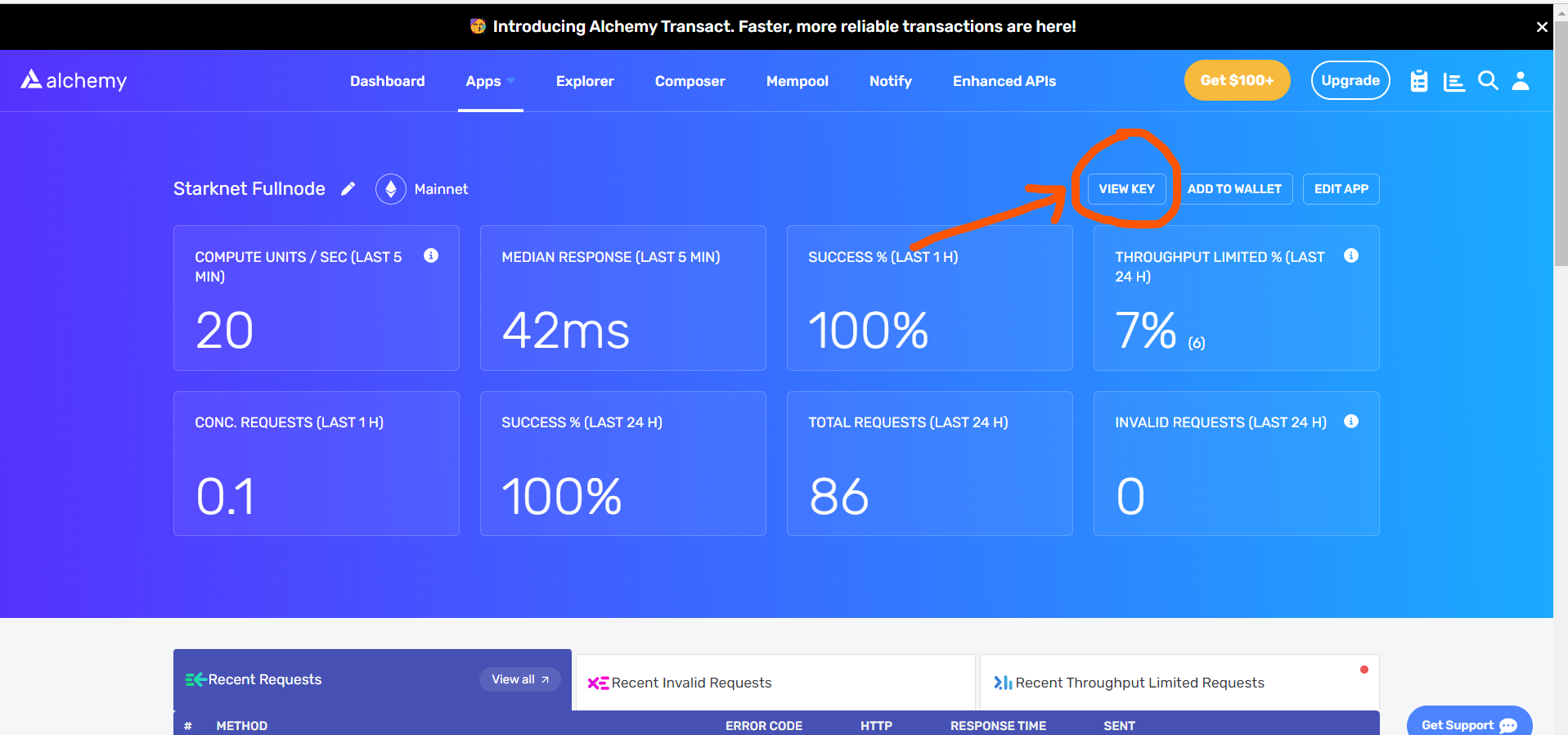Open the Dashboard nav item
Viewport: 1568px width, 735px height.
point(388,81)
